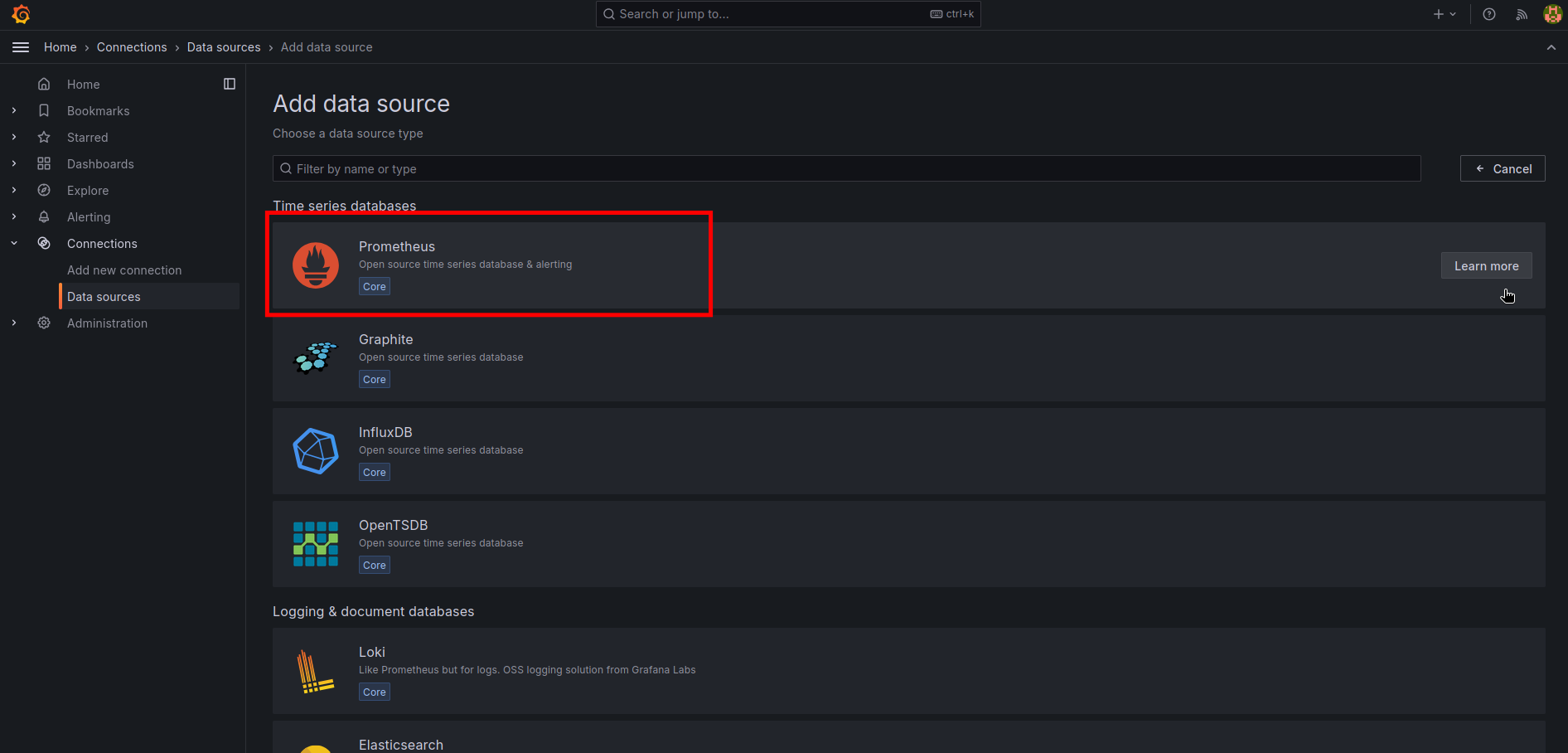Select the InfluxDB data source title
1568x753 pixels.
tap(385, 432)
